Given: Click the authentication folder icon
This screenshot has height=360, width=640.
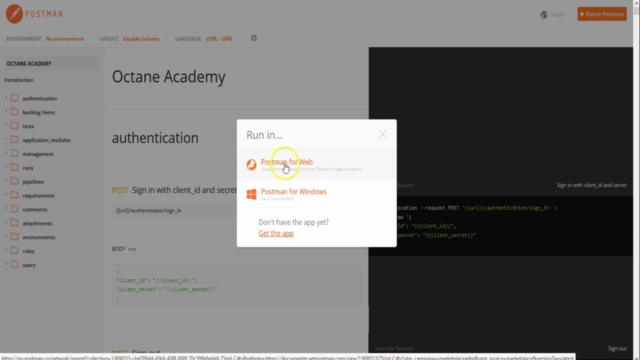Looking at the screenshot, I should [15, 98].
